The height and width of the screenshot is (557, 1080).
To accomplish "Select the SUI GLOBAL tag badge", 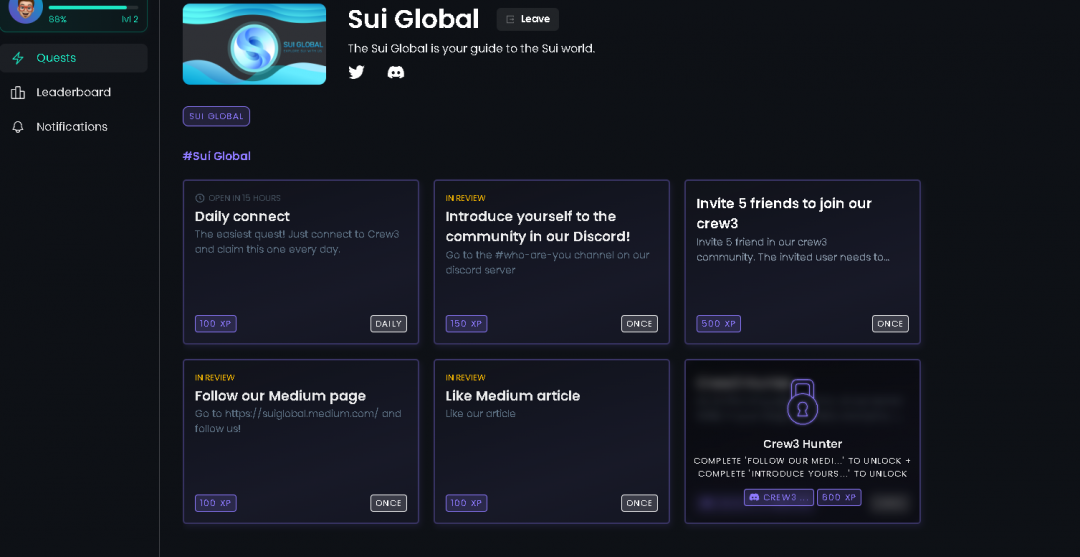I will (216, 116).
